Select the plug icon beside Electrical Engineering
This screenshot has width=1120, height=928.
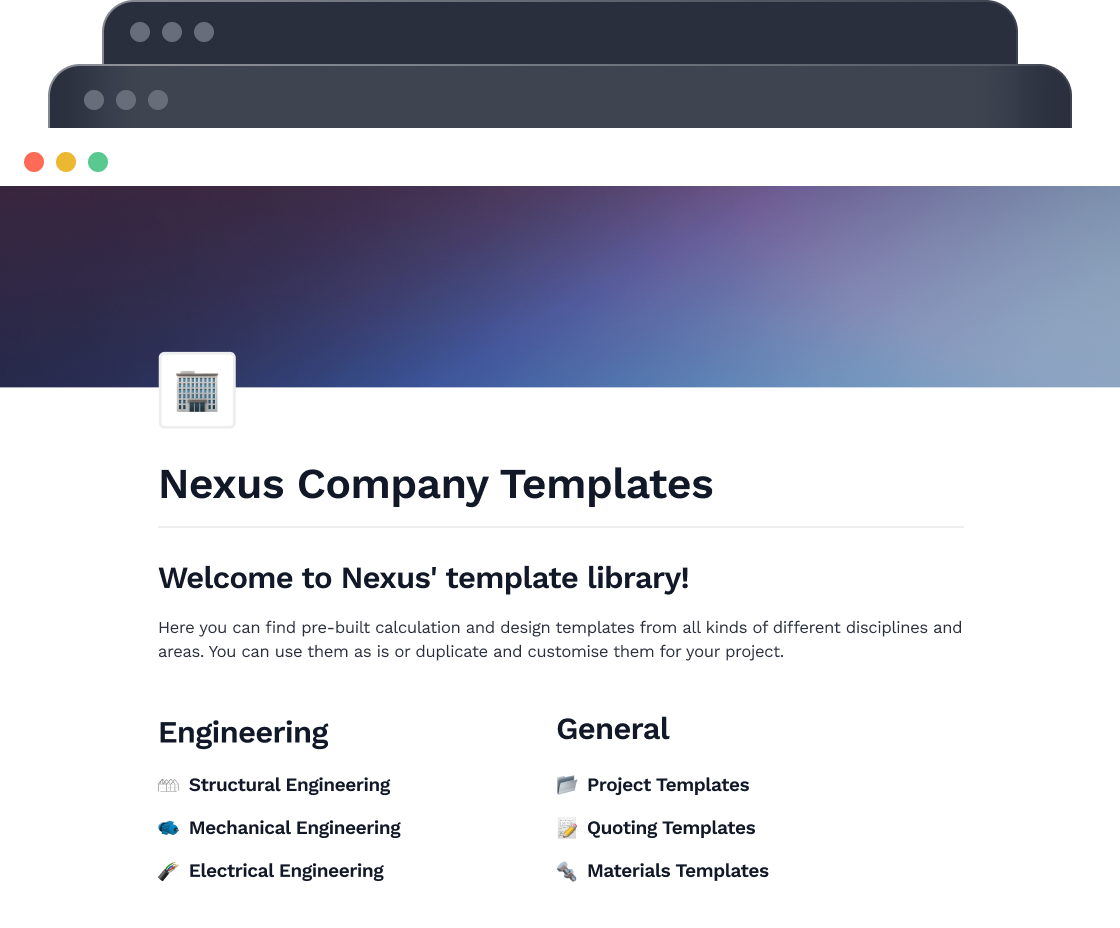(168, 871)
